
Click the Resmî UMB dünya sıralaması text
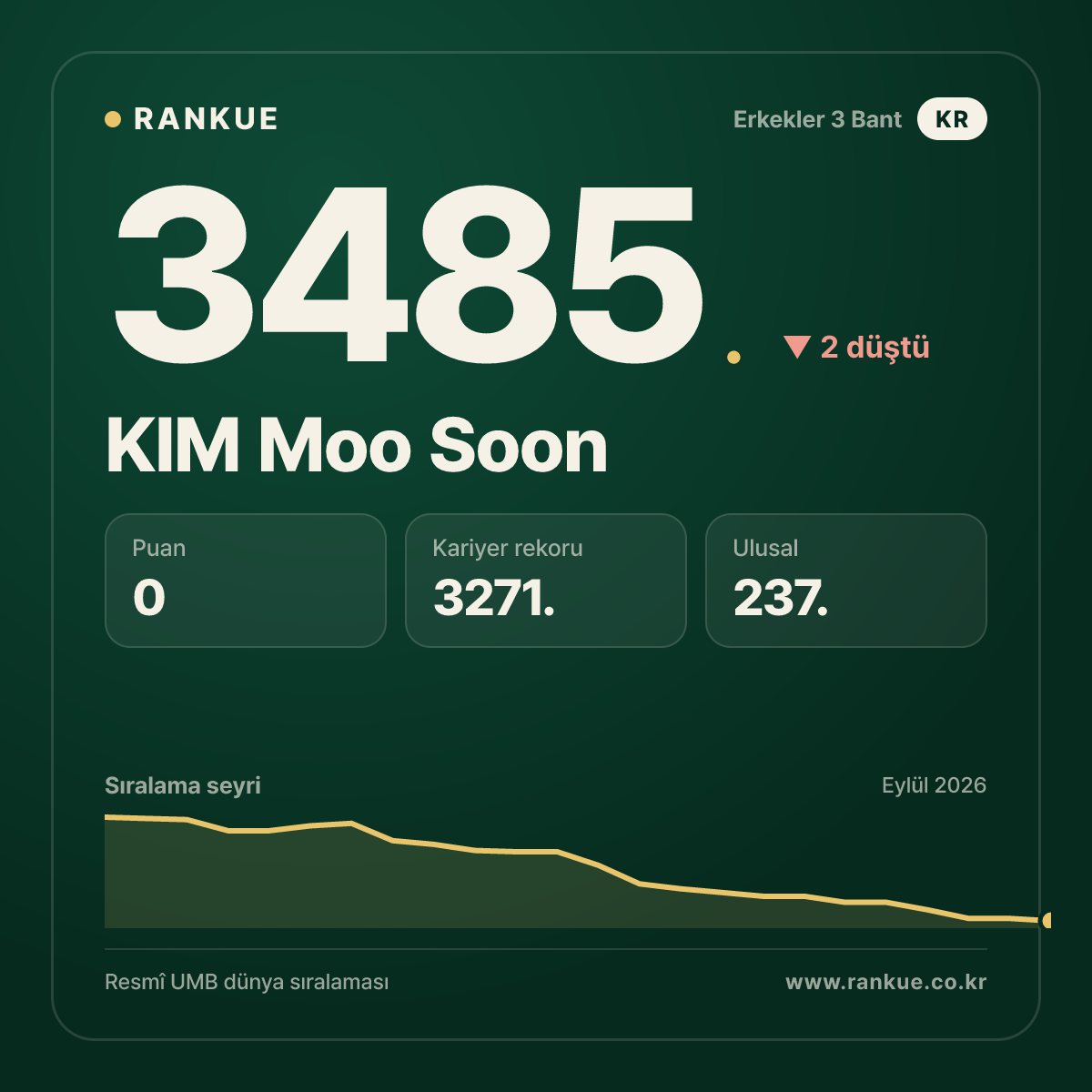(247, 983)
